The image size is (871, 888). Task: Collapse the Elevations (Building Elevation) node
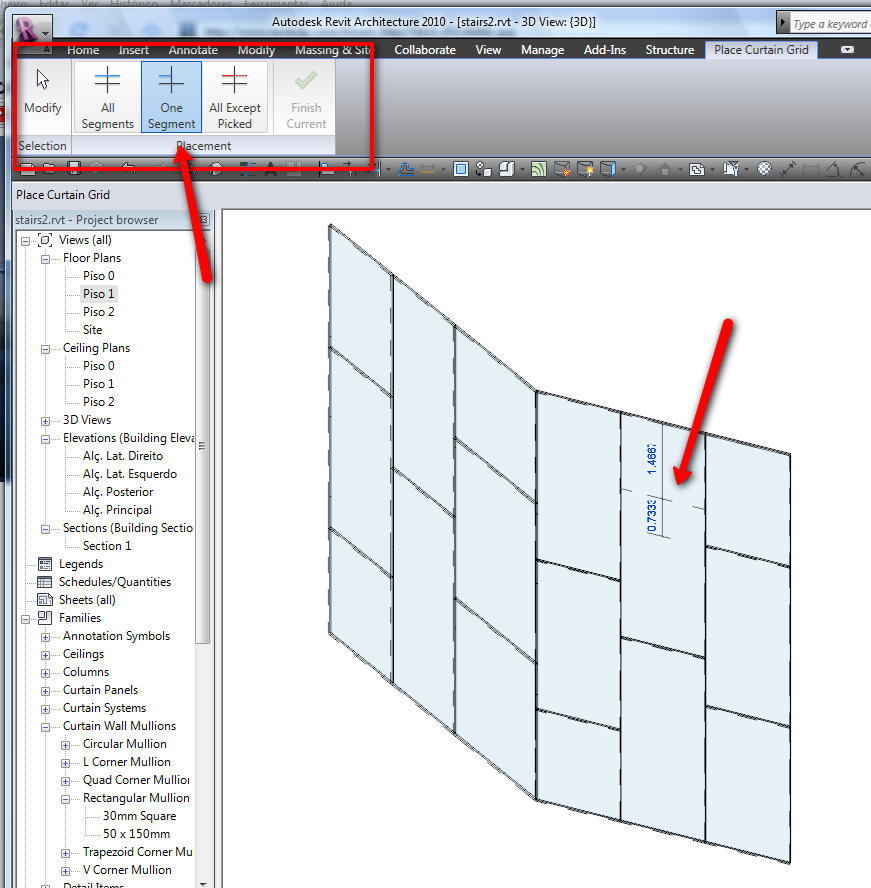pyautogui.click(x=45, y=439)
